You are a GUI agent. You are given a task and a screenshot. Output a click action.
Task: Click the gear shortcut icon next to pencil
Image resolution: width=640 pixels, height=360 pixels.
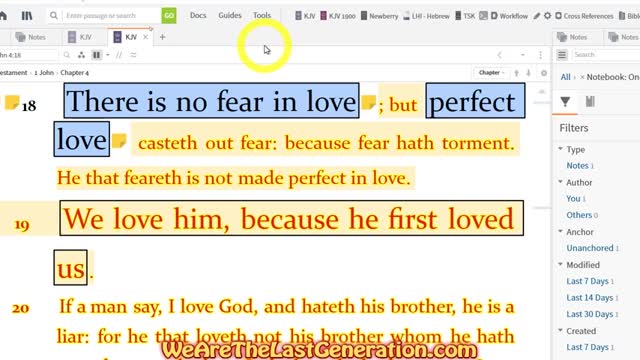547,16
